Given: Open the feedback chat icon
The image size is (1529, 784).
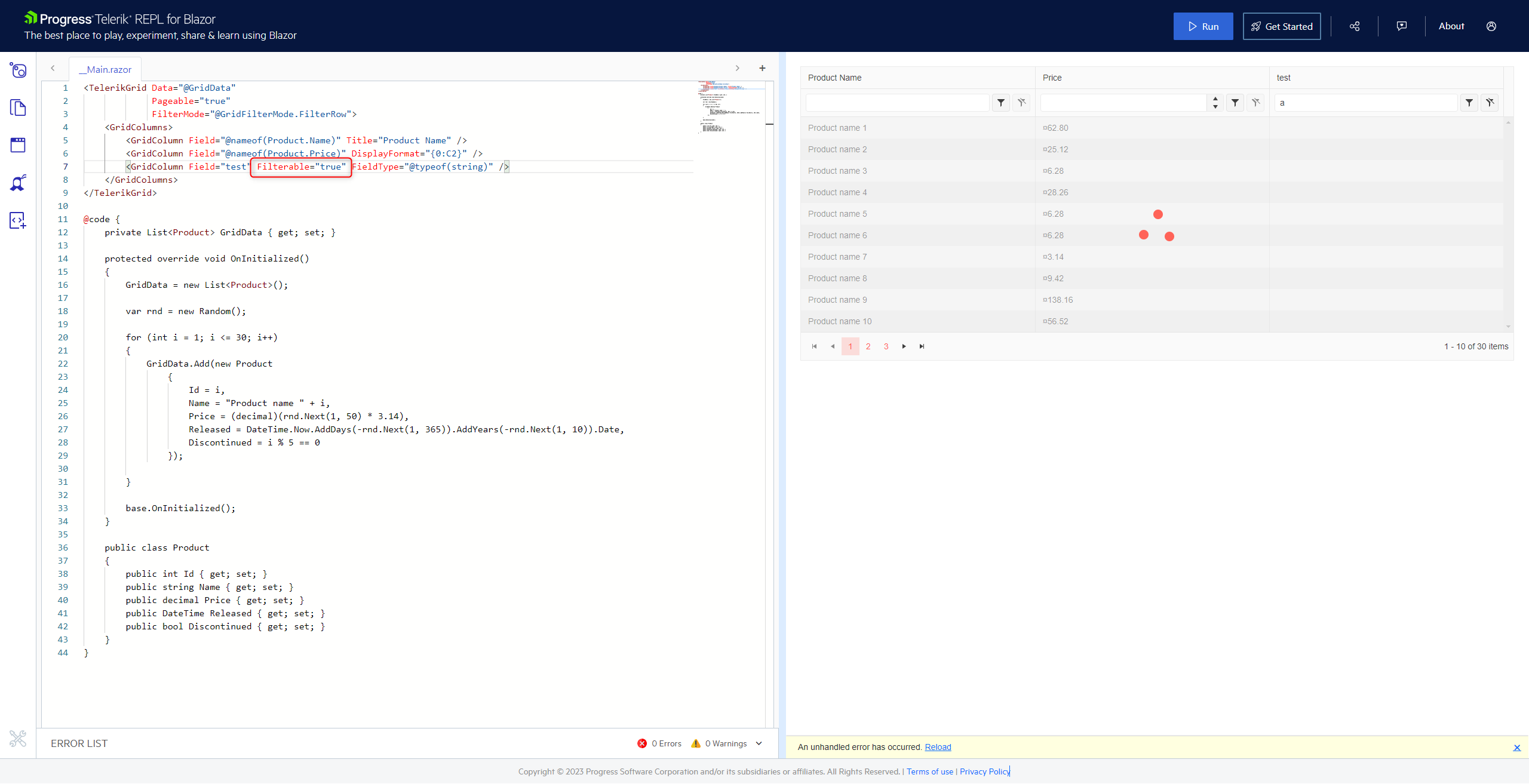Looking at the screenshot, I should point(1401,26).
